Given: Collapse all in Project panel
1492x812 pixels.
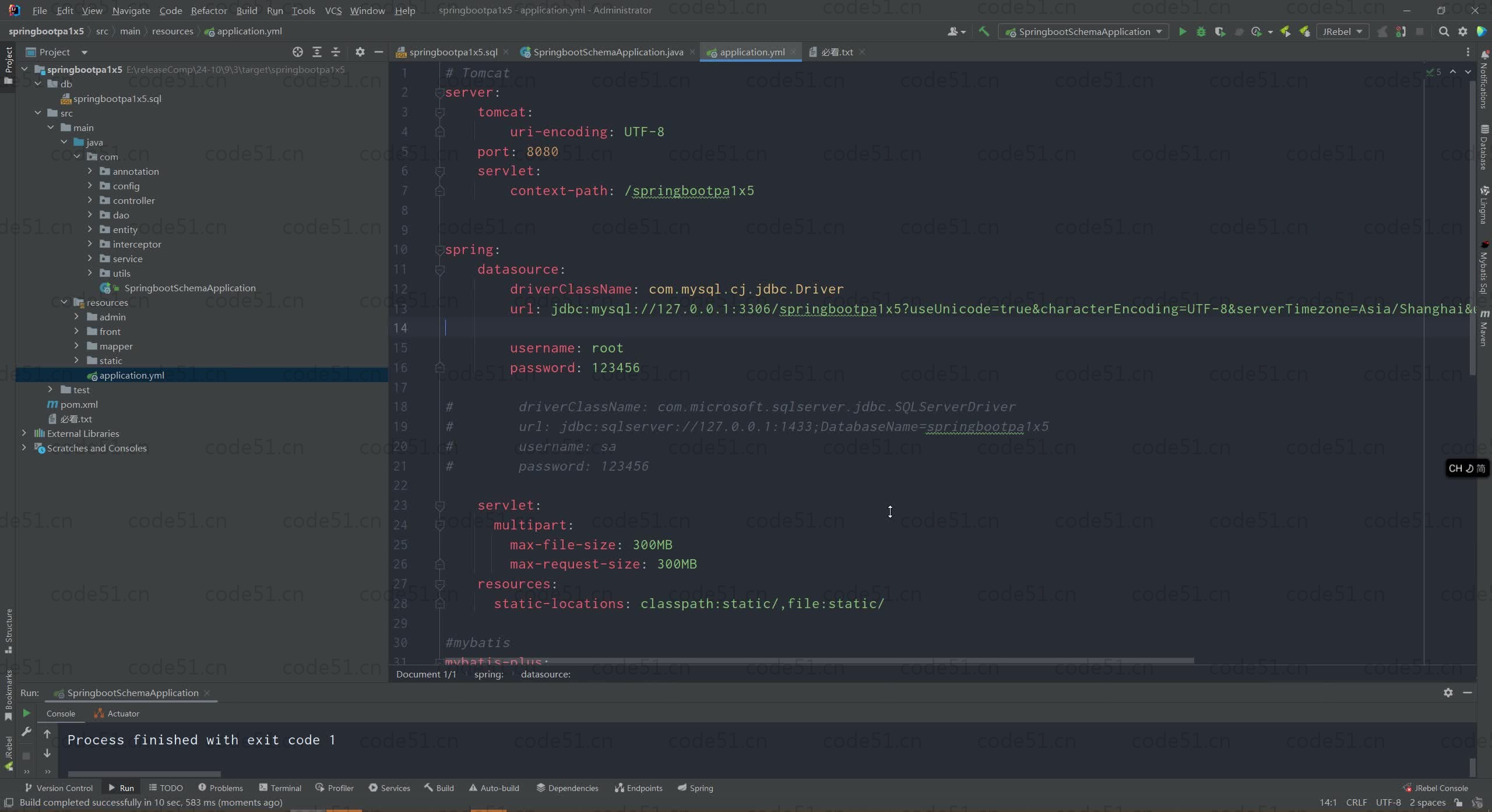Looking at the screenshot, I should click(x=336, y=52).
